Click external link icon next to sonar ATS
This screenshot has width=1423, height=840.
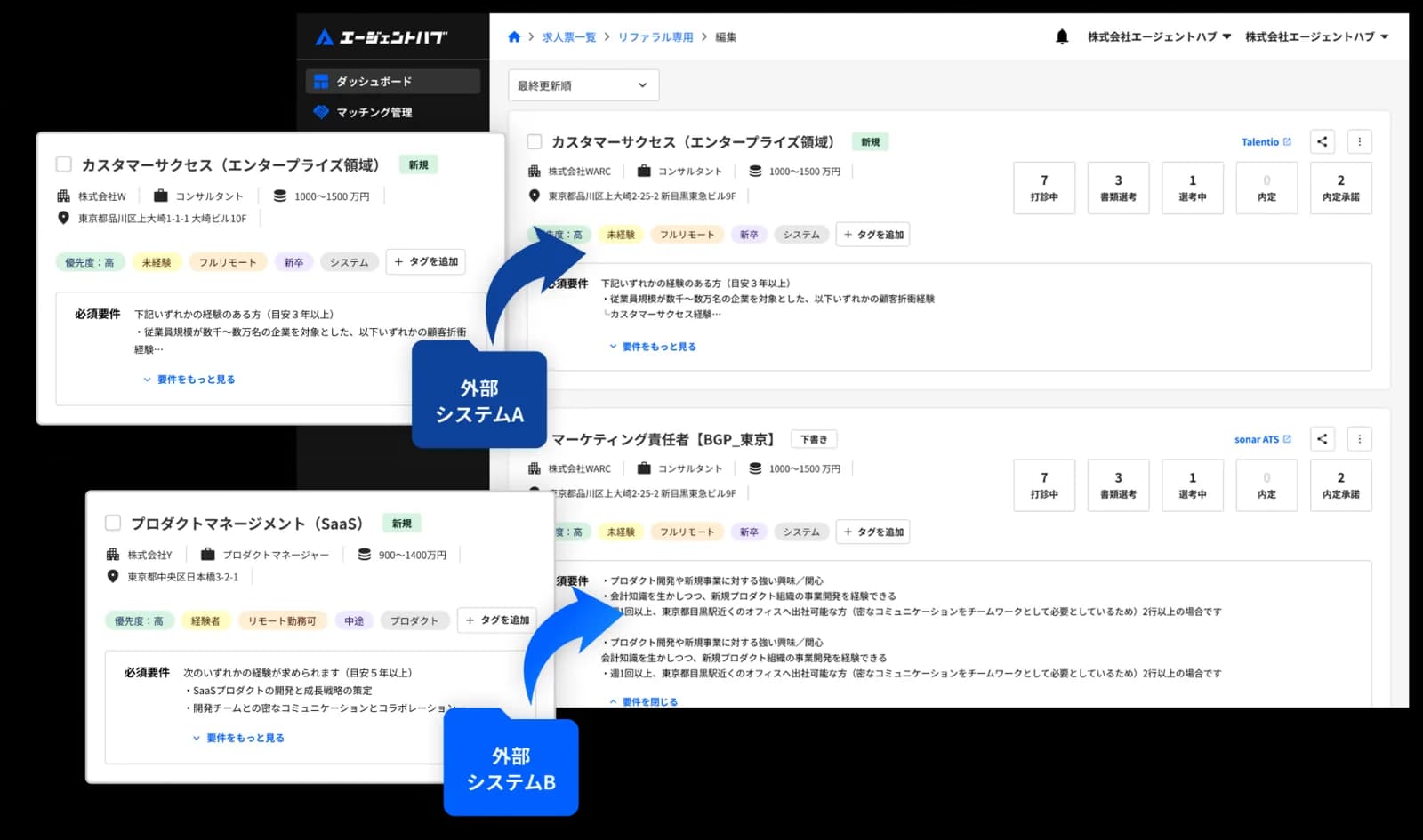[x=1287, y=439]
